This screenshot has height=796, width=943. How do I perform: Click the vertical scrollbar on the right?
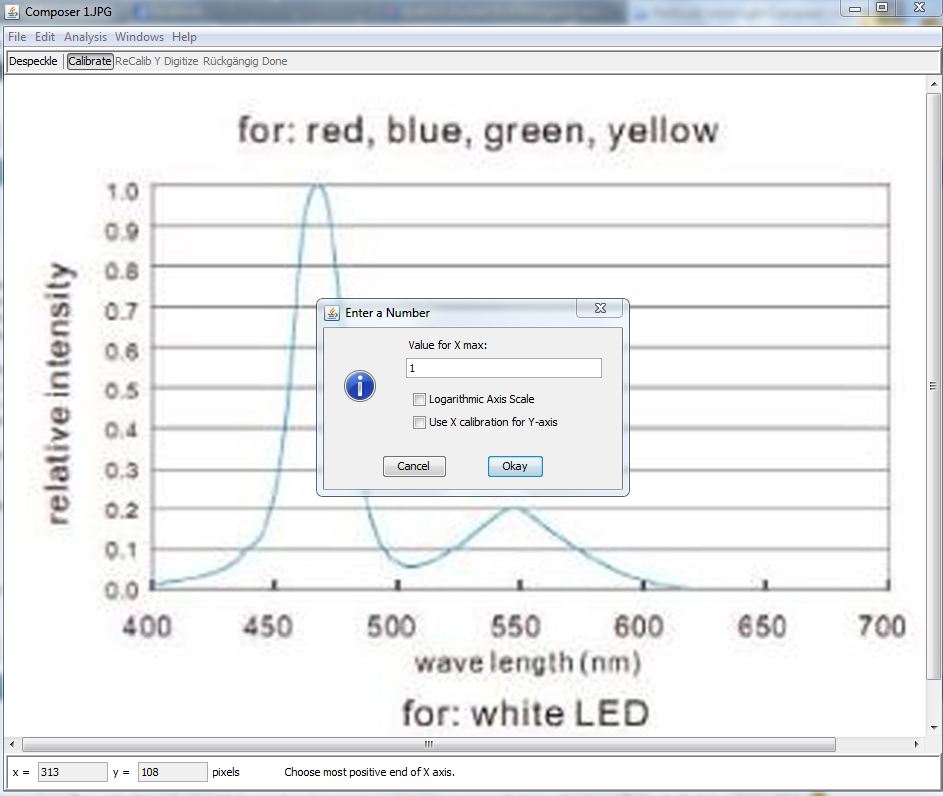(932, 386)
